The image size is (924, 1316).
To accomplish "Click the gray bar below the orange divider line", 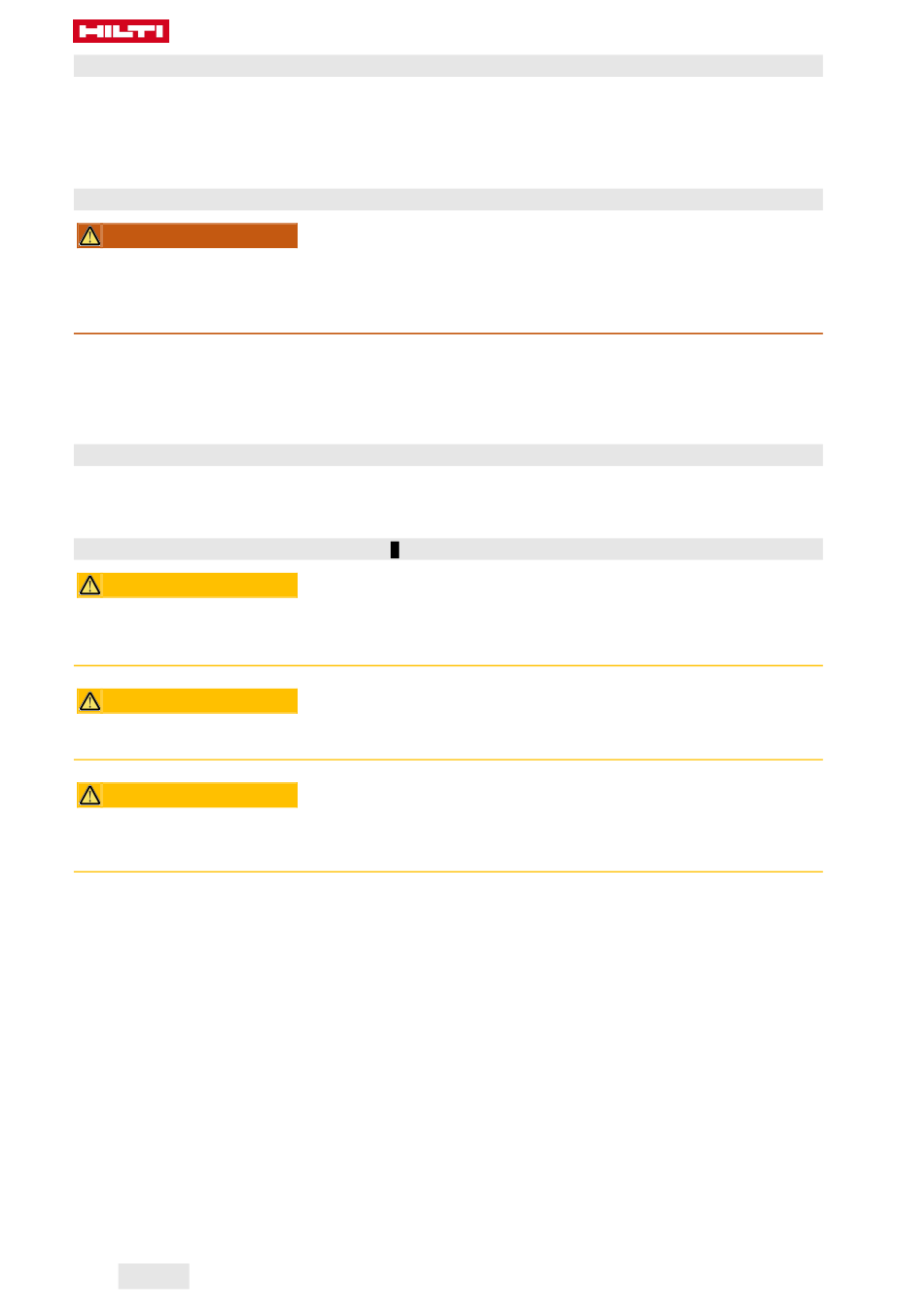I will (447, 455).
